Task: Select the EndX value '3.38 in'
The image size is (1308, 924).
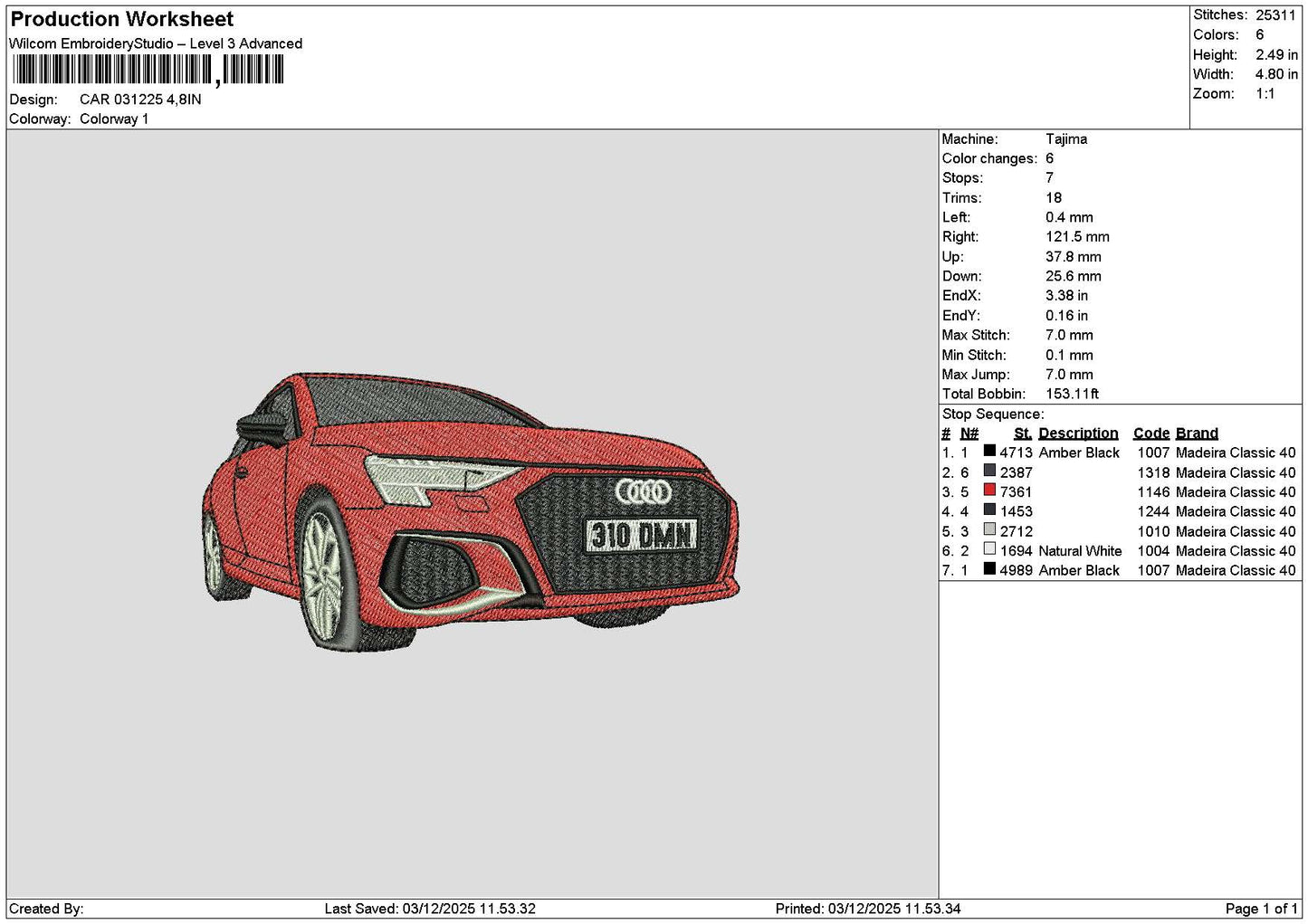Action: tap(1067, 296)
